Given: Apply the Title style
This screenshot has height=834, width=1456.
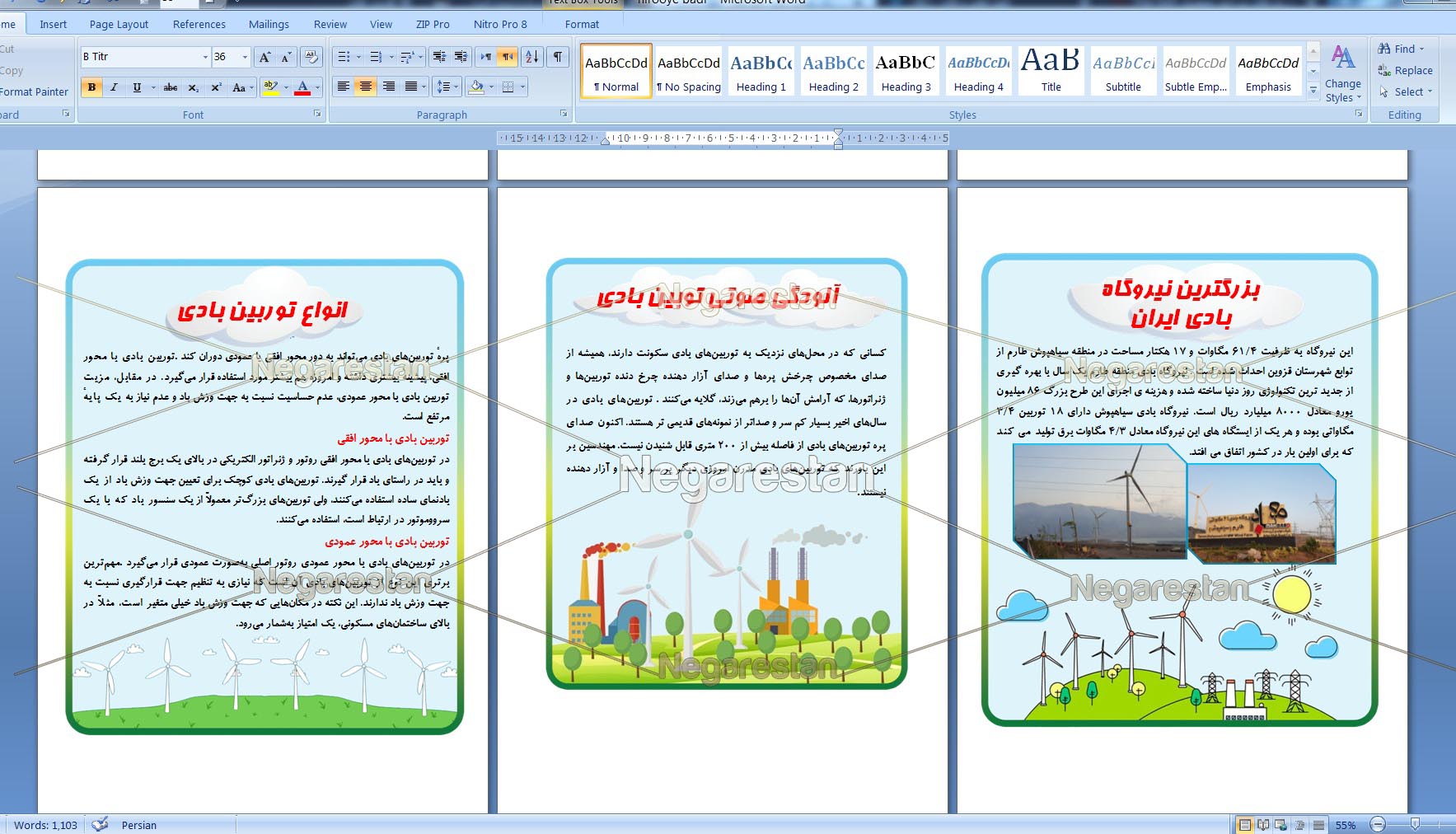Looking at the screenshot, I should [1051, 71].
